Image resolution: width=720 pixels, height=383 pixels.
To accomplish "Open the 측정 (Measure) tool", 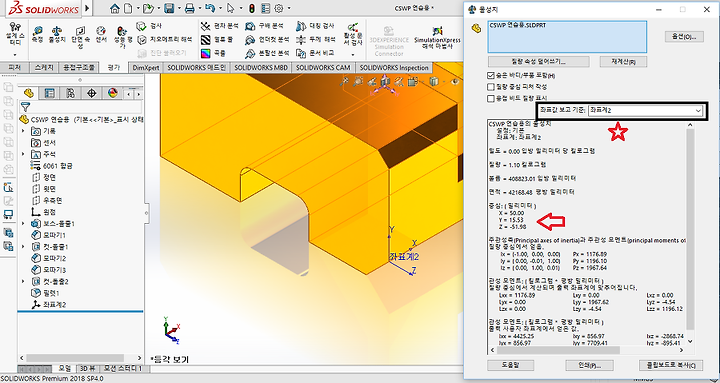I will tap(37, 35).
